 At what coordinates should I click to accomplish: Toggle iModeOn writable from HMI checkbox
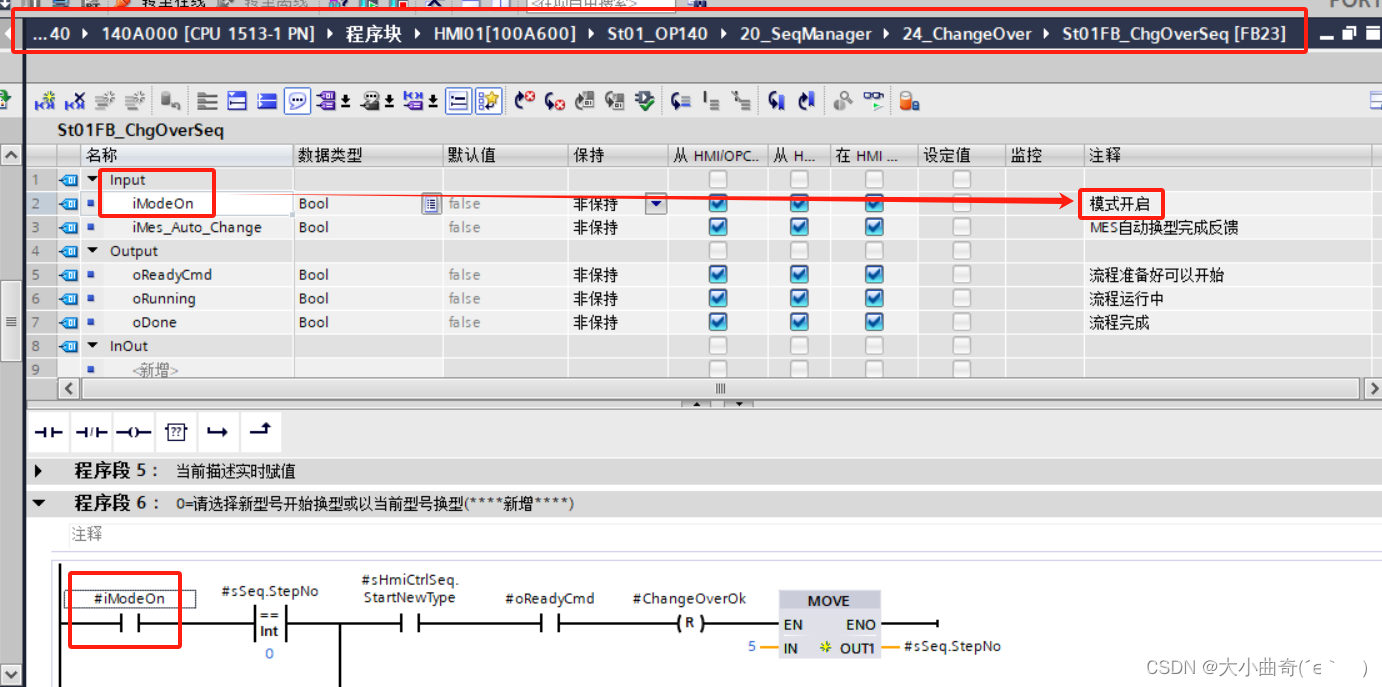(799, 203)
